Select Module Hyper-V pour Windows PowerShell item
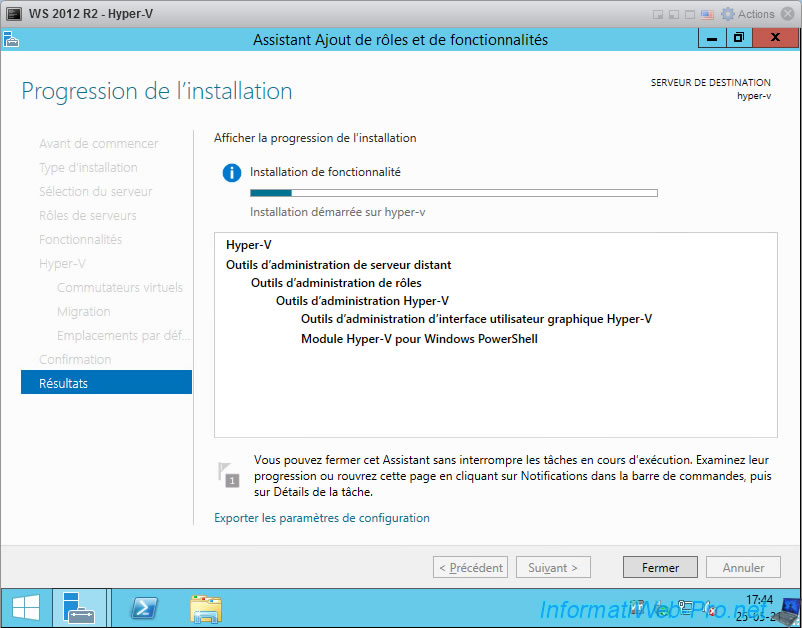 (419, 339)
